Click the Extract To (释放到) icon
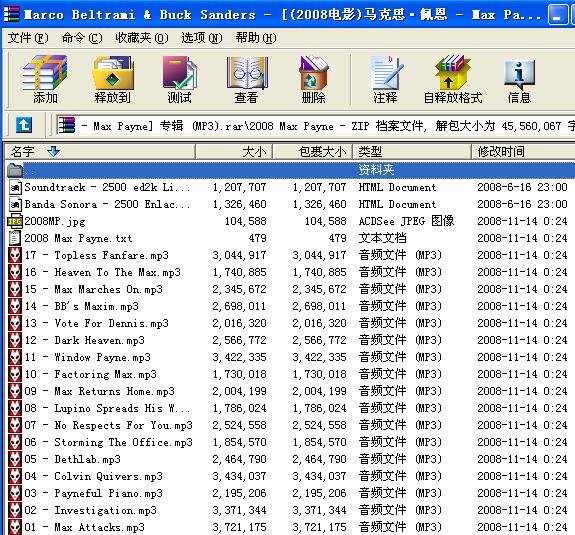This screenshot has width=575, height=535. [112, 79]
